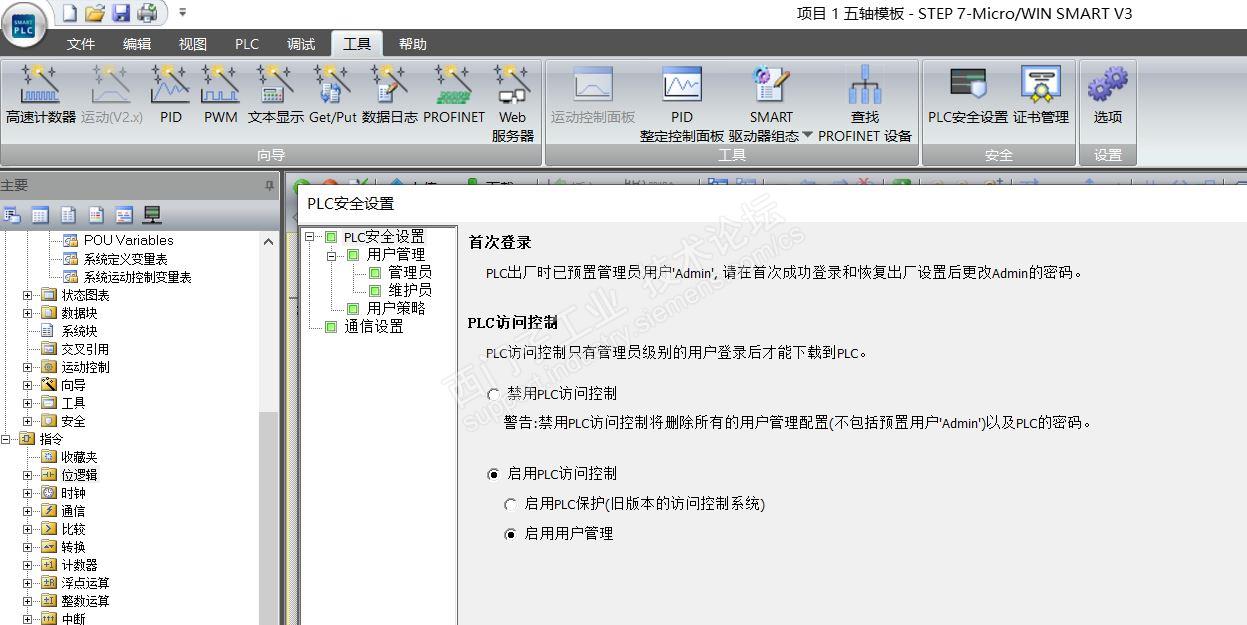
Task: Print via the quick access toolbar printer icon
Action: (x=147, y=13)
